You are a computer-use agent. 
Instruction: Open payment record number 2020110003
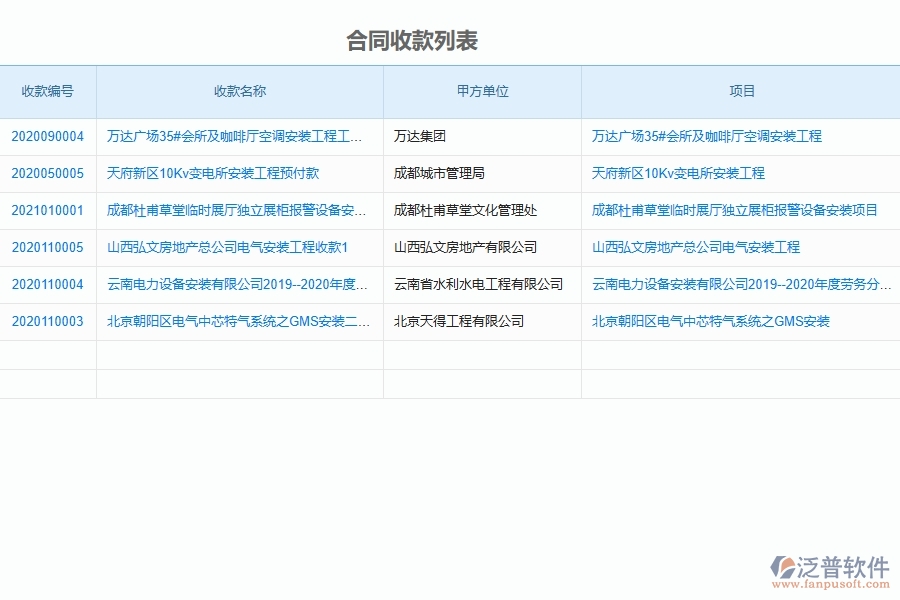click(46, 321)
